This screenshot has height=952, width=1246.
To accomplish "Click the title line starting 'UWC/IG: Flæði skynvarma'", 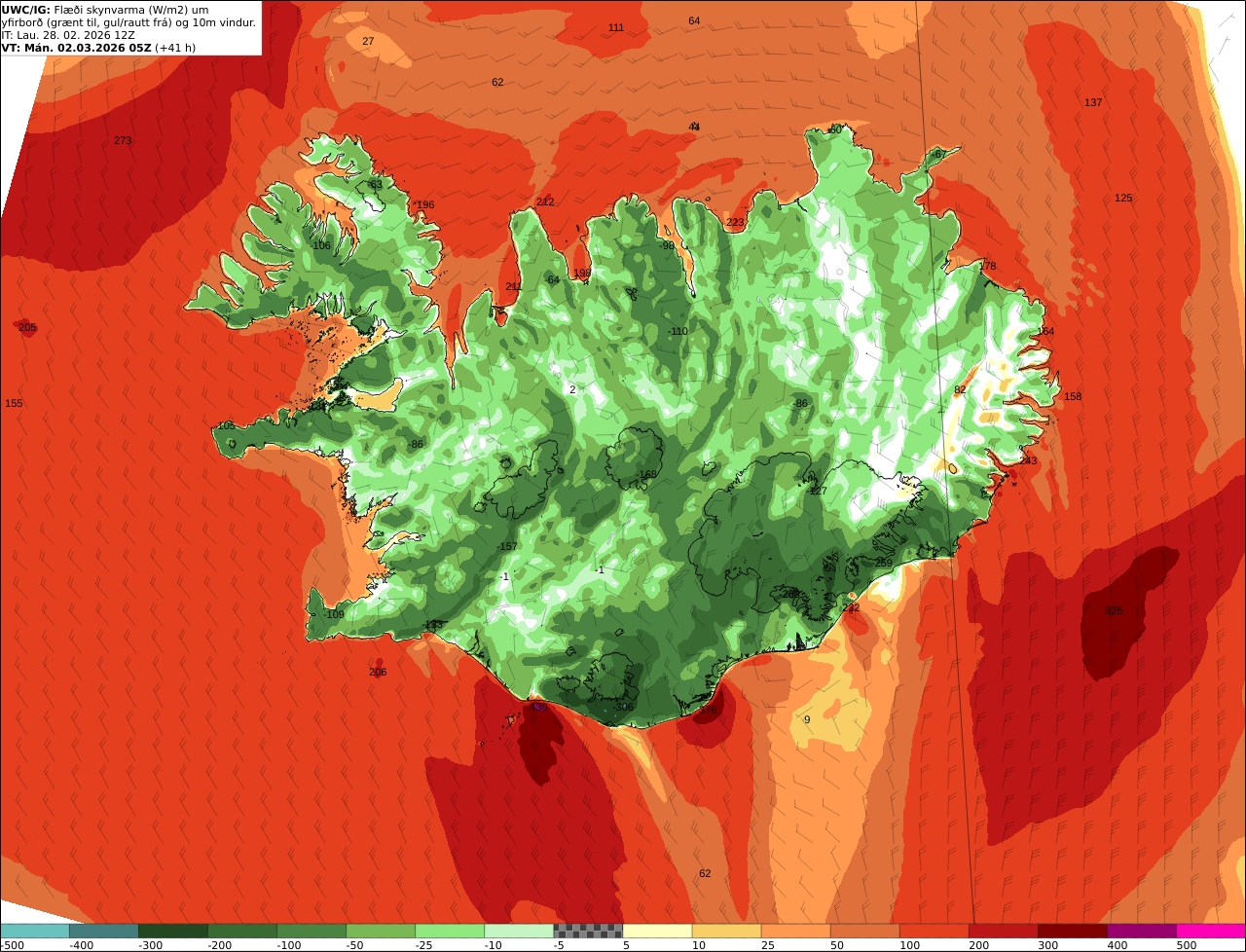I will [105, 10].
